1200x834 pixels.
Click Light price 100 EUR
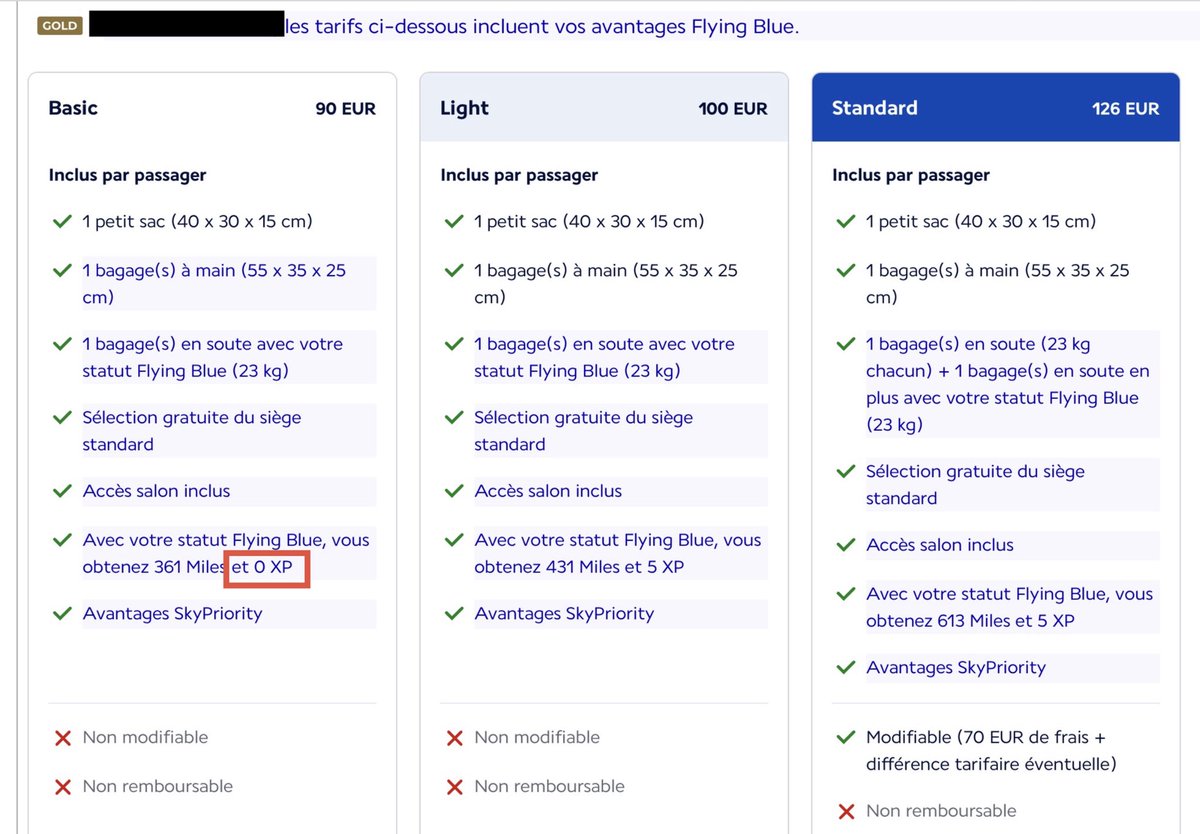tap(733, 109)
